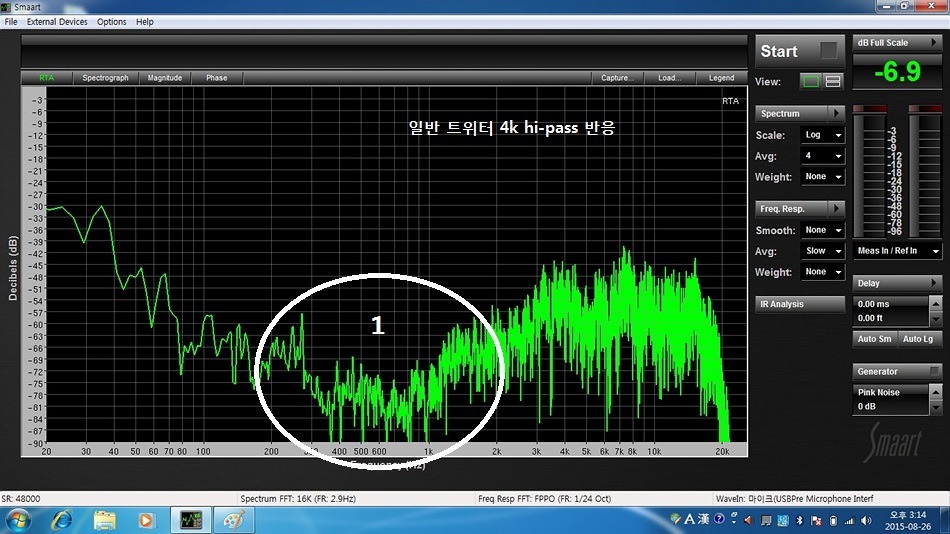This screenshot has height=534, width=950.
Task: Toggle the signal Generator on
Action: (935, 371)
